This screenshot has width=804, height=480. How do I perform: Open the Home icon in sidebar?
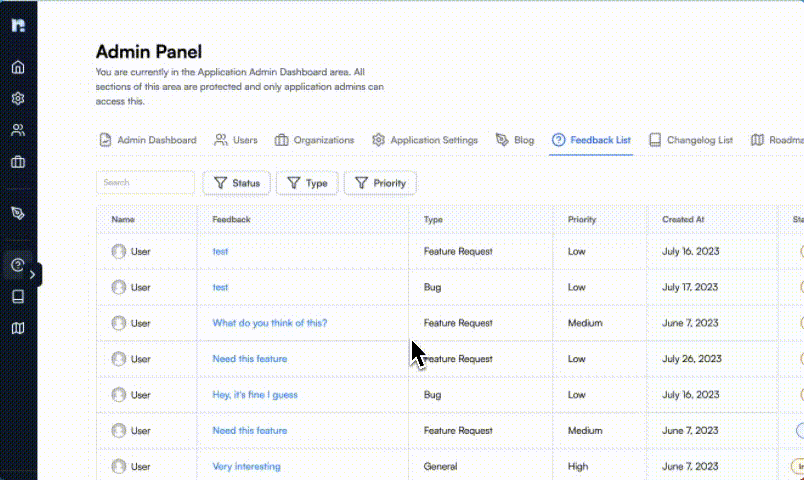pyautogui.click(x=18, y=68)
